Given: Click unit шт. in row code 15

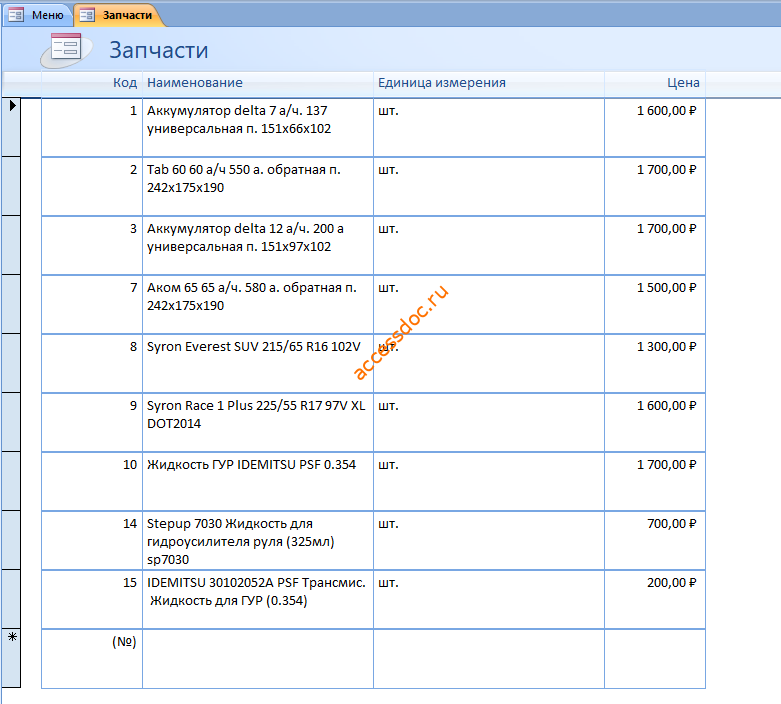Looking at the screenshot, I should click(x=489, y=599).
